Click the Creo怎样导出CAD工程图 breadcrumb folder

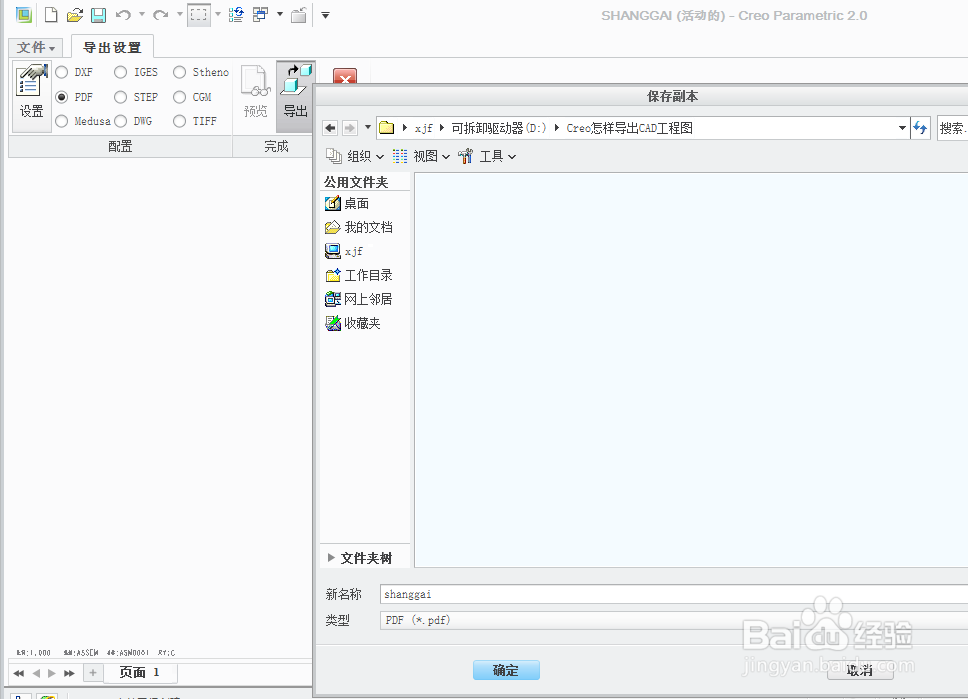pyautogui.click(x=629, y=128)
